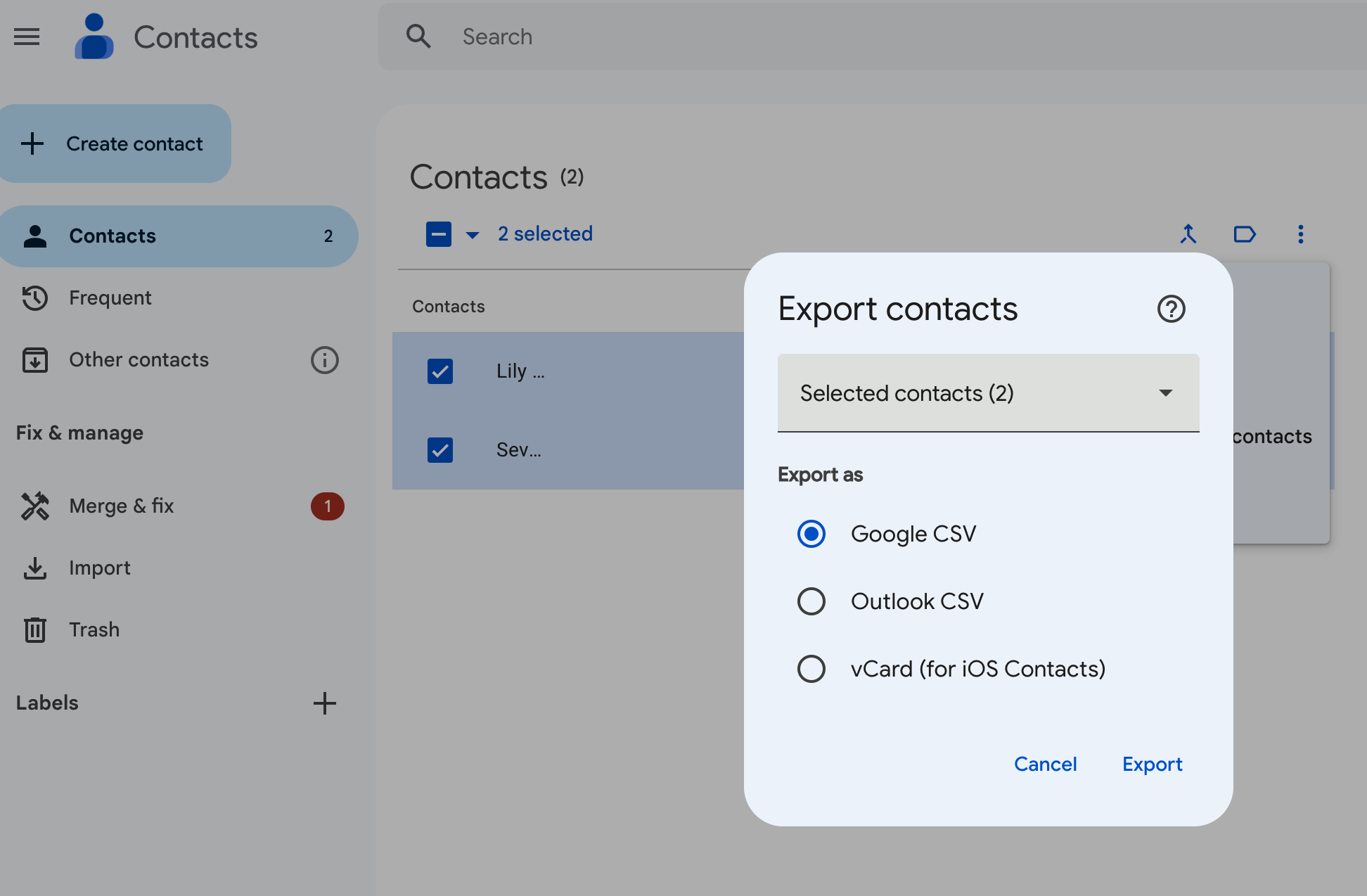
Task: Open the Selected contacts dropdown
Action: point(987,393)
